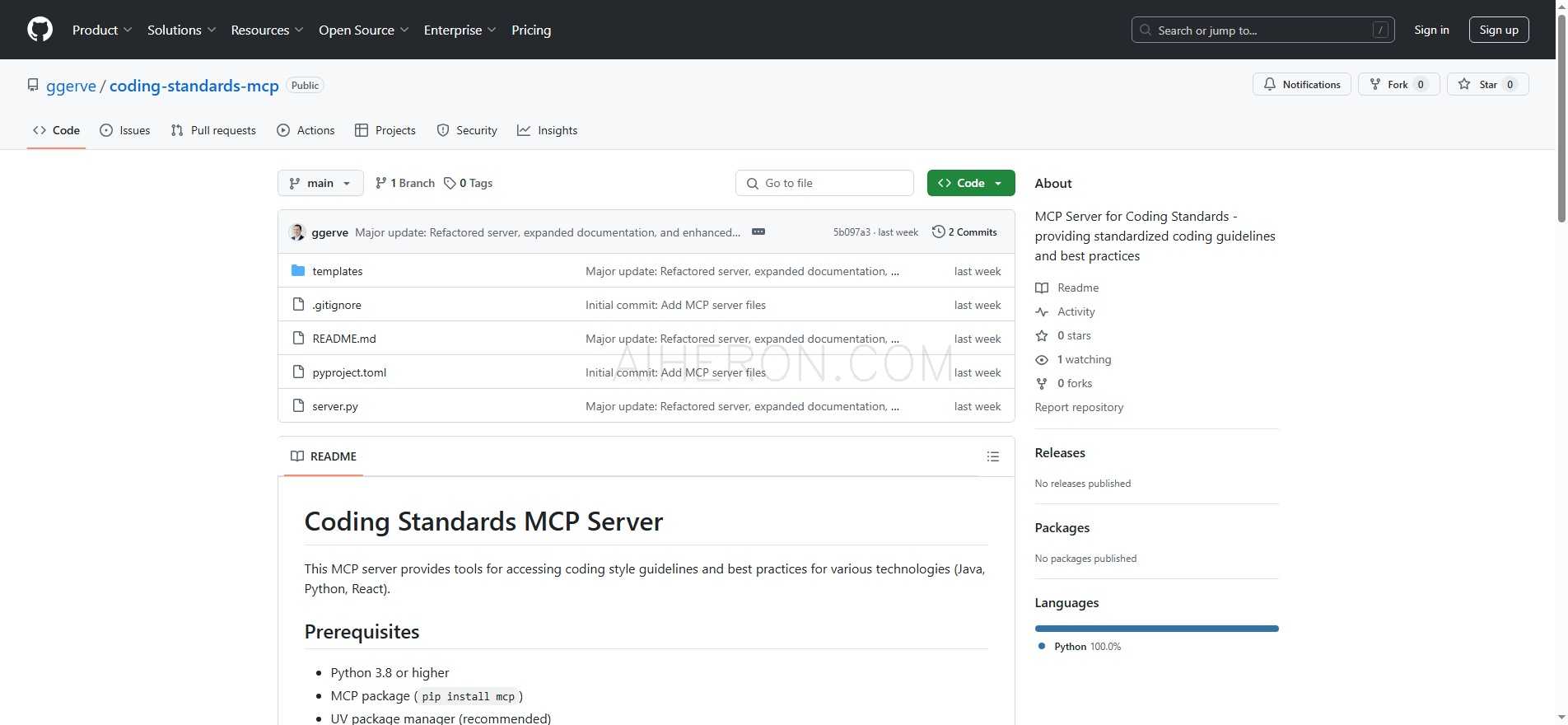Switch to the Pull requests tab
1568x725 pixels.
pos(213,130)
